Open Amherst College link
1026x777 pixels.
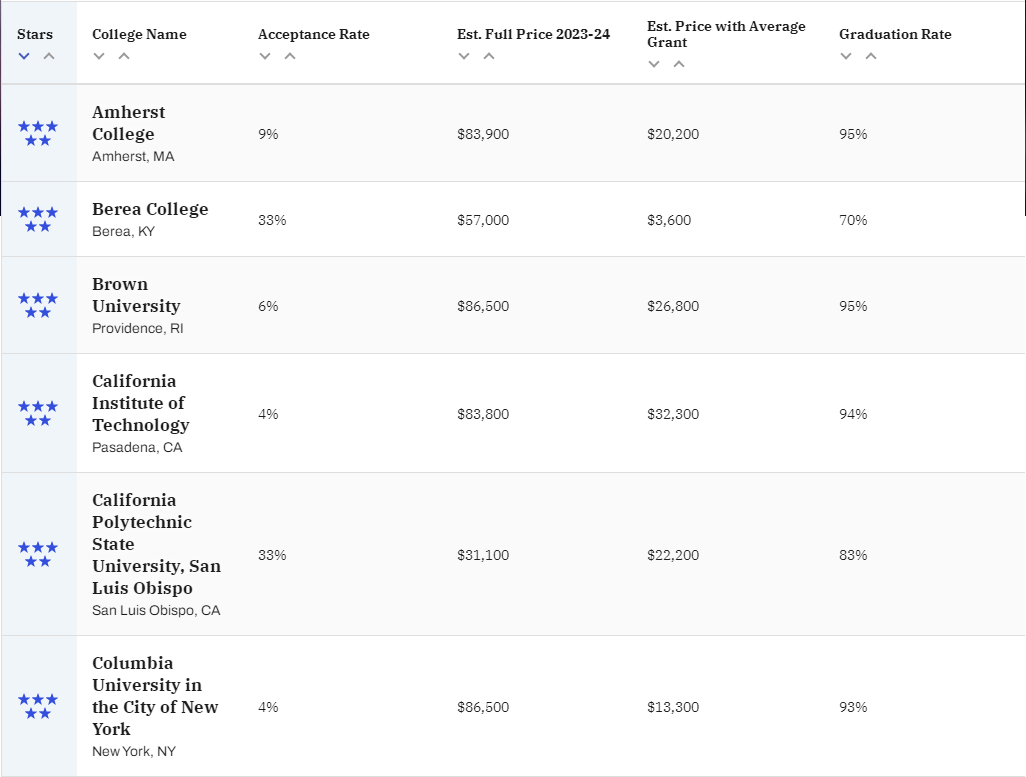129,123
